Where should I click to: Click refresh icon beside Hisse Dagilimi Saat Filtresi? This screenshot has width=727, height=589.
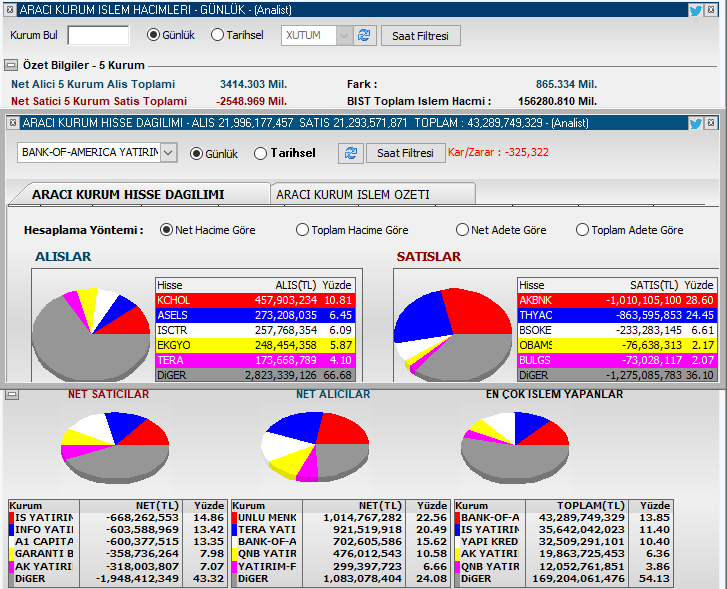(351, 153)
